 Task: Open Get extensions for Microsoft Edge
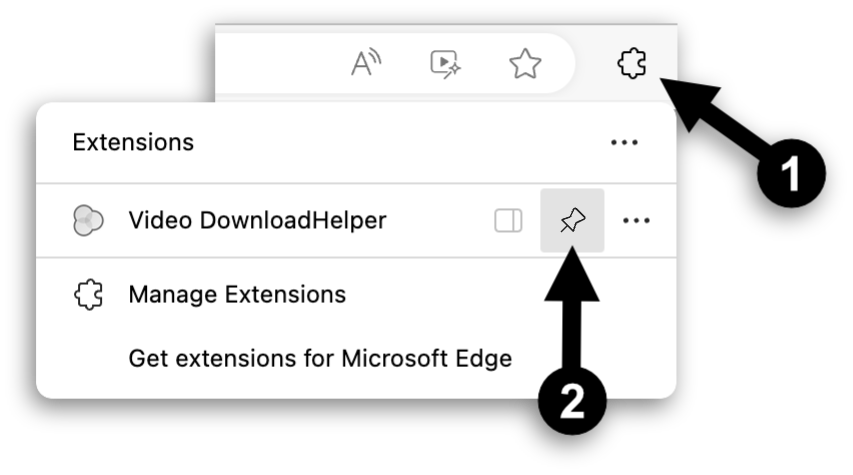320,357
